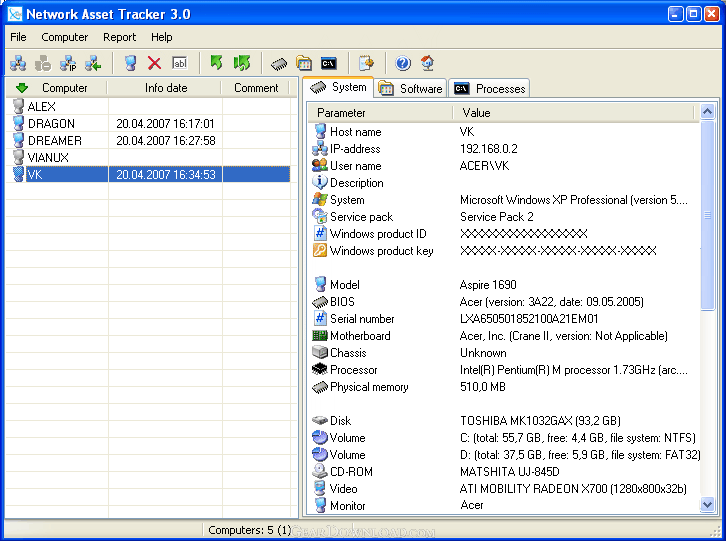Click the Processor chip icon
The image size is (726, 541).
(319, 370)
